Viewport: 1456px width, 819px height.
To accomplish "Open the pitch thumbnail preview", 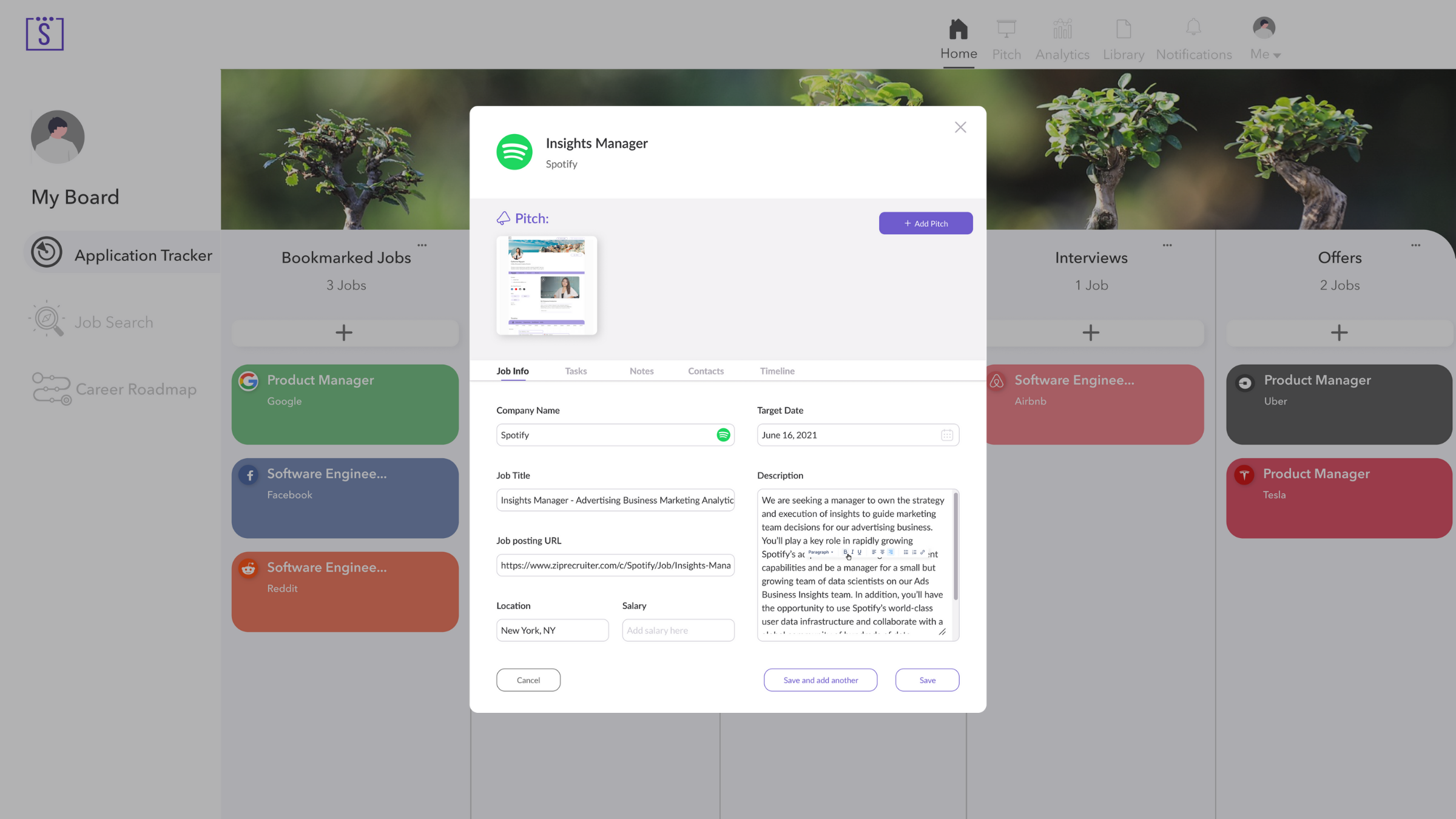I will [x=546, y=285].
